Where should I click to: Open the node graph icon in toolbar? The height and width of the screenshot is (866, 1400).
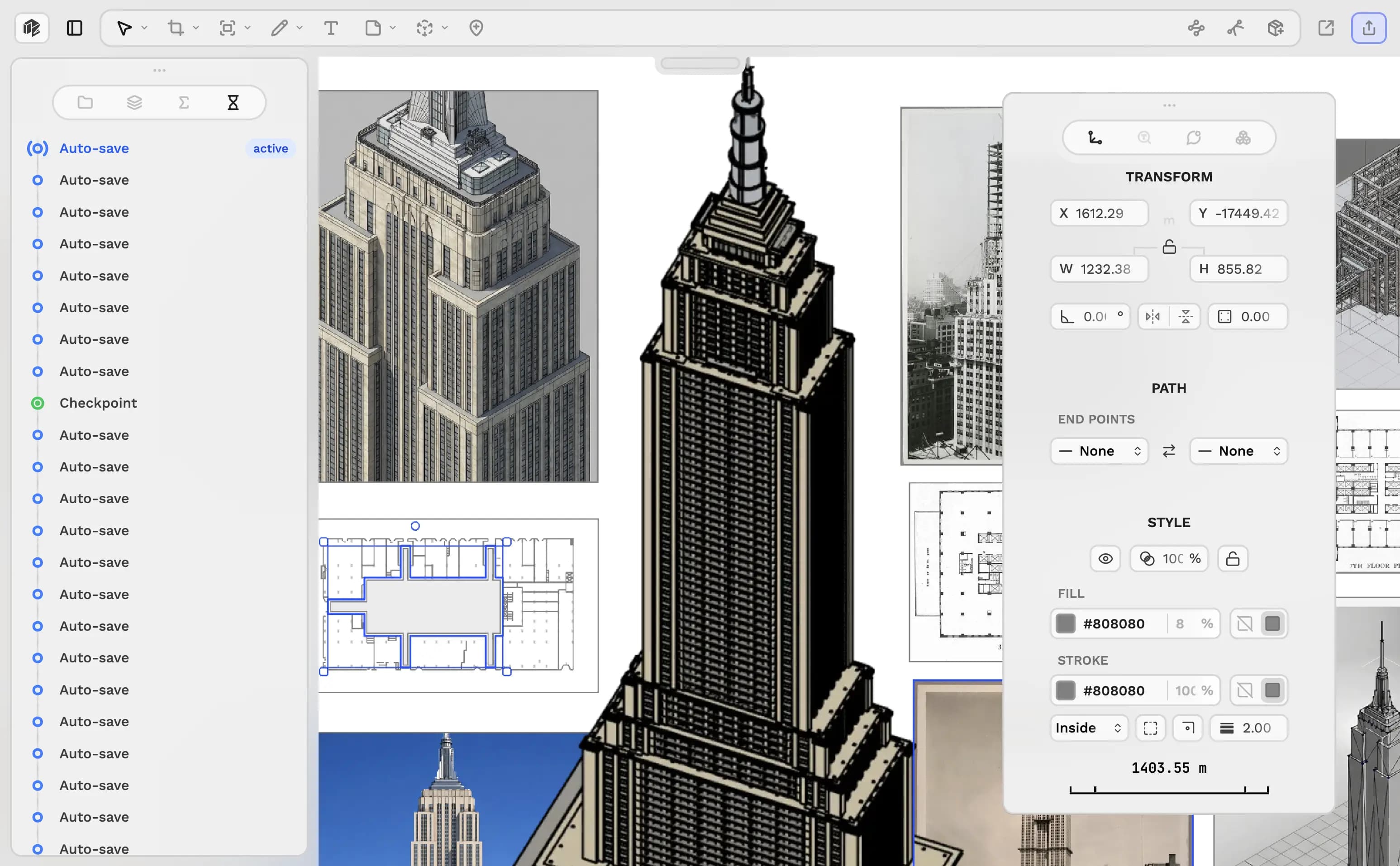tap(1196, 28)
